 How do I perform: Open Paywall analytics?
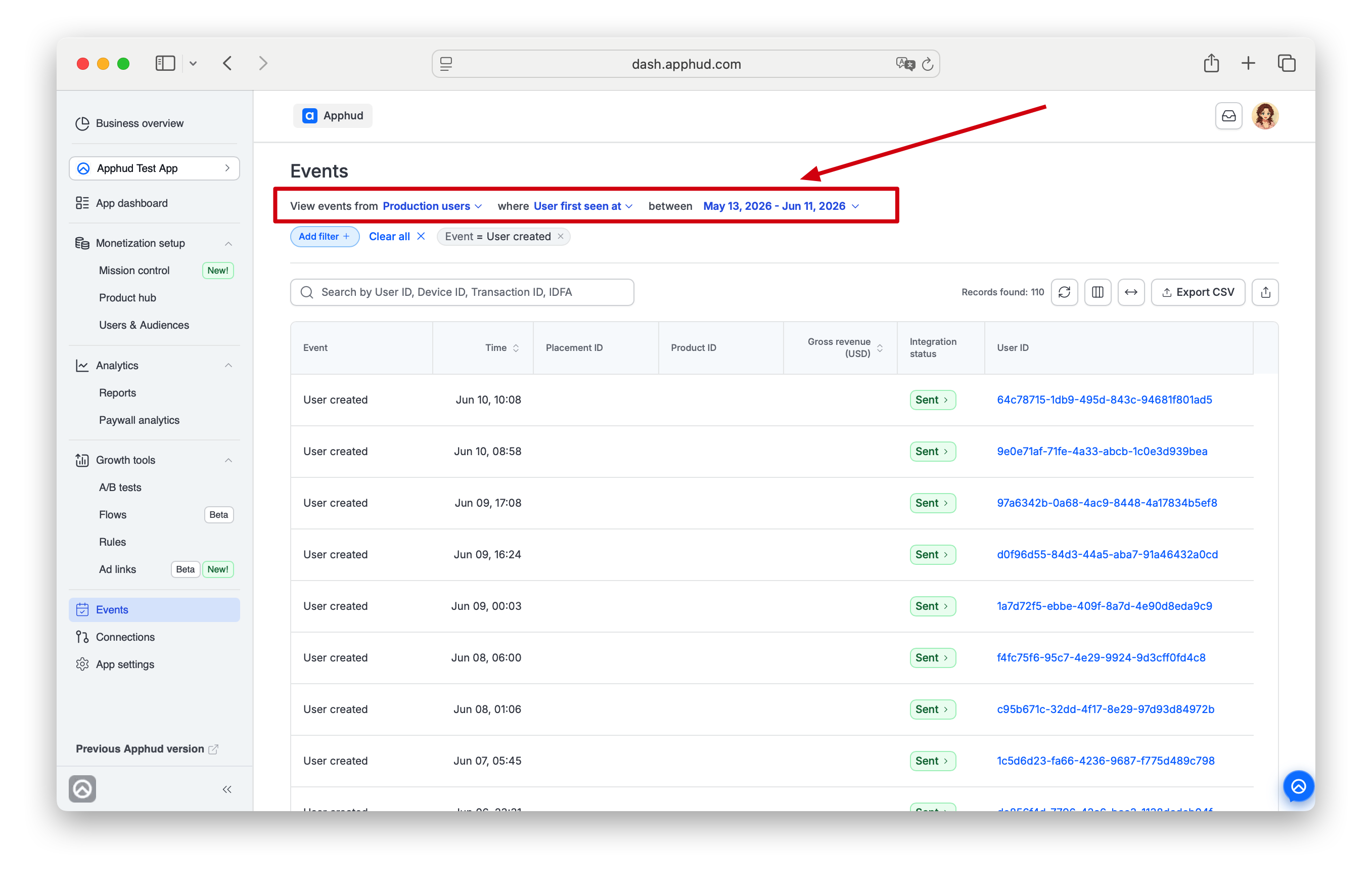(x=140, y=420)
